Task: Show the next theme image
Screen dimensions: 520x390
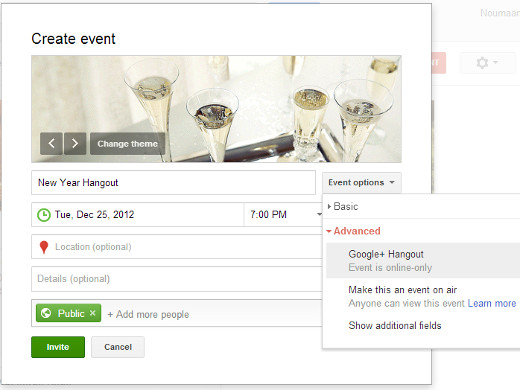Action: click(75, 144)
